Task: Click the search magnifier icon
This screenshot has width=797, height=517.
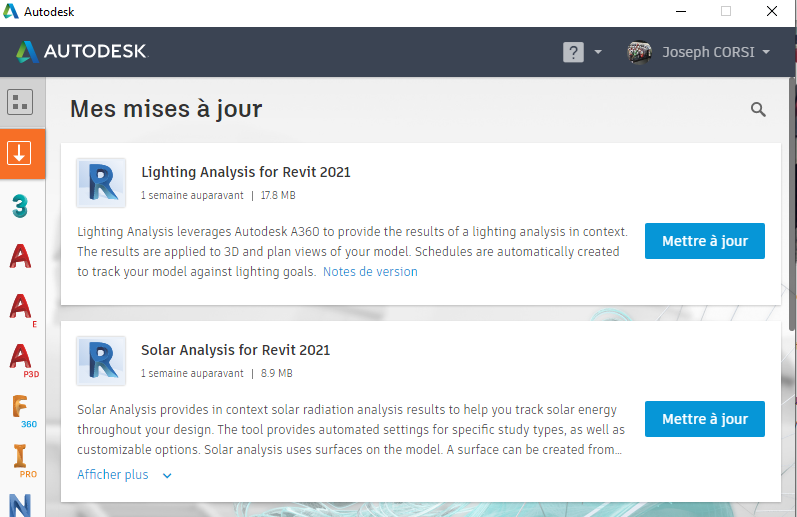Action: click(758, 110)
